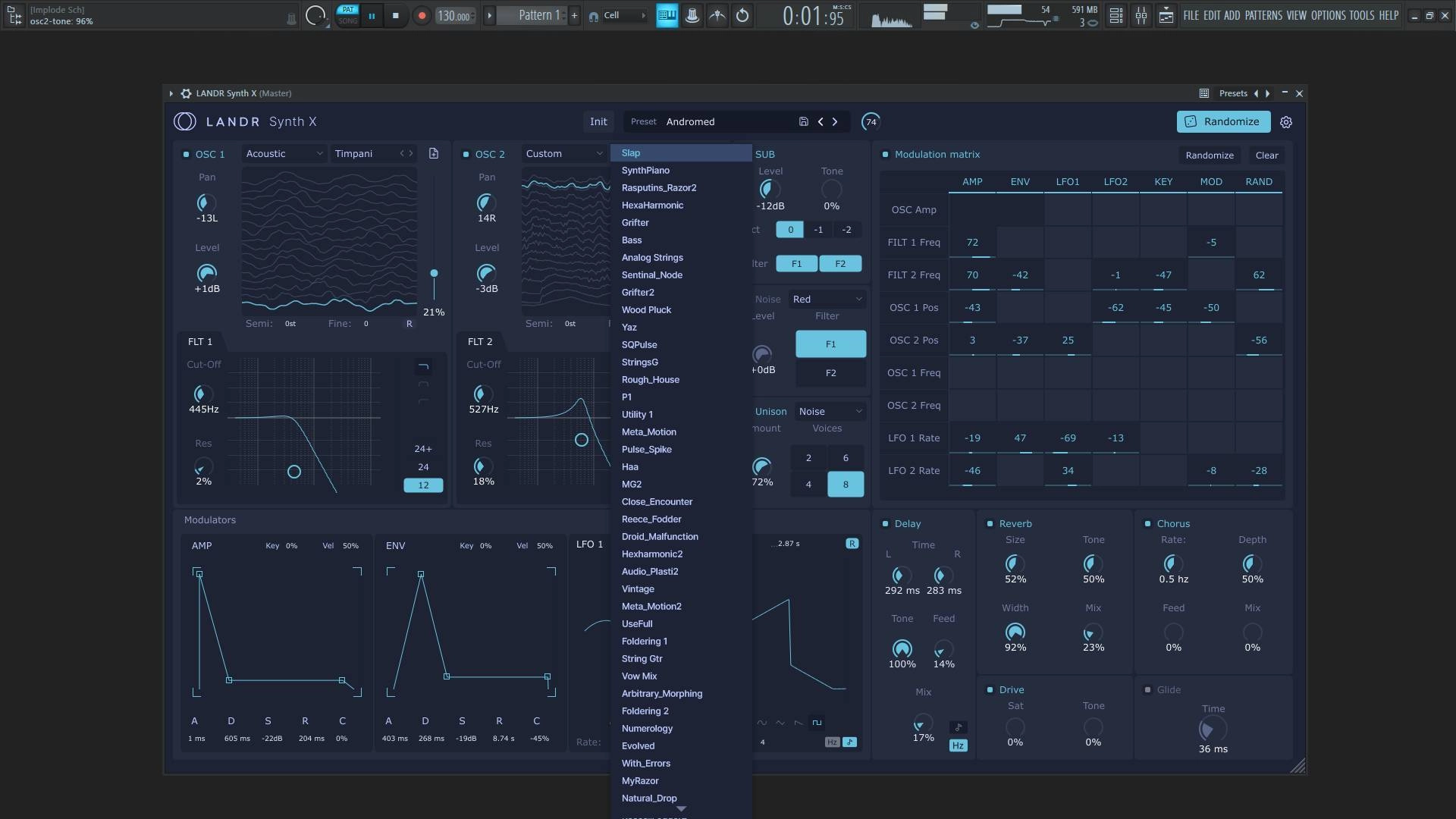Click the save preset disk icon
The image size is (1456, 819).
[803, 121]
